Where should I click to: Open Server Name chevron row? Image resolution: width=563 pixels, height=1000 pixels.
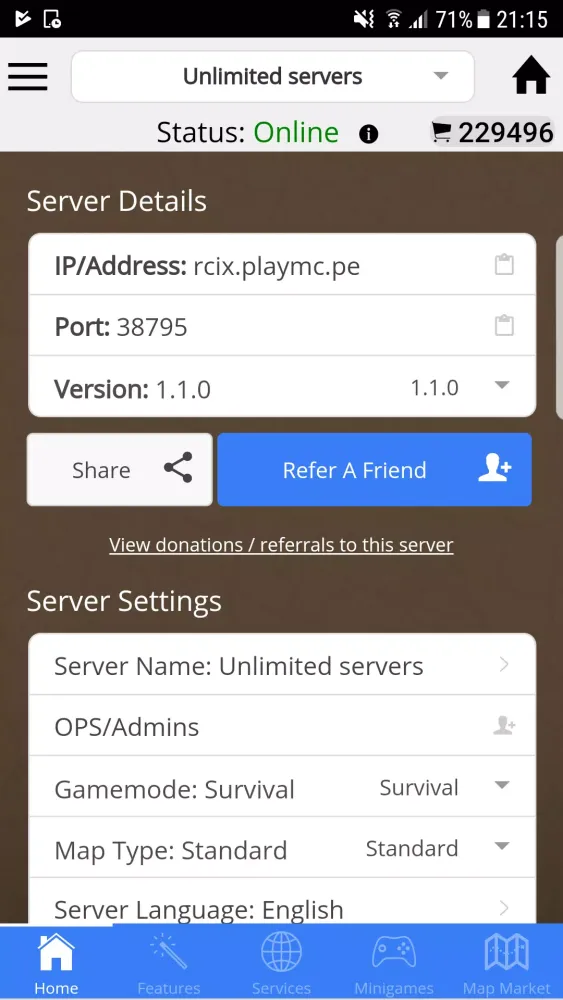(282, 665)
